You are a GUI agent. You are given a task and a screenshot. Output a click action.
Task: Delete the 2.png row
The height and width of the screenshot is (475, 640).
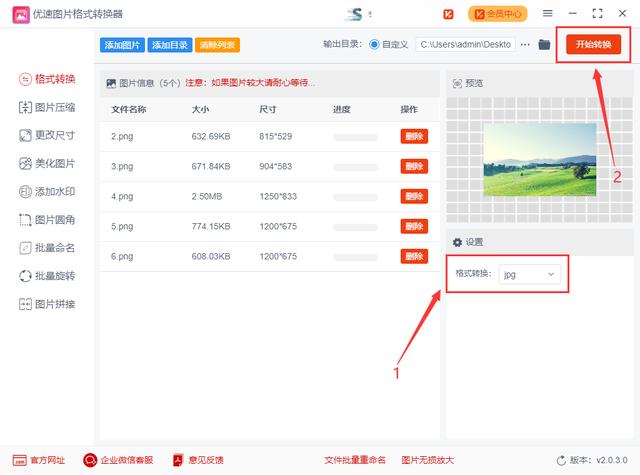[x=414, y=136]
